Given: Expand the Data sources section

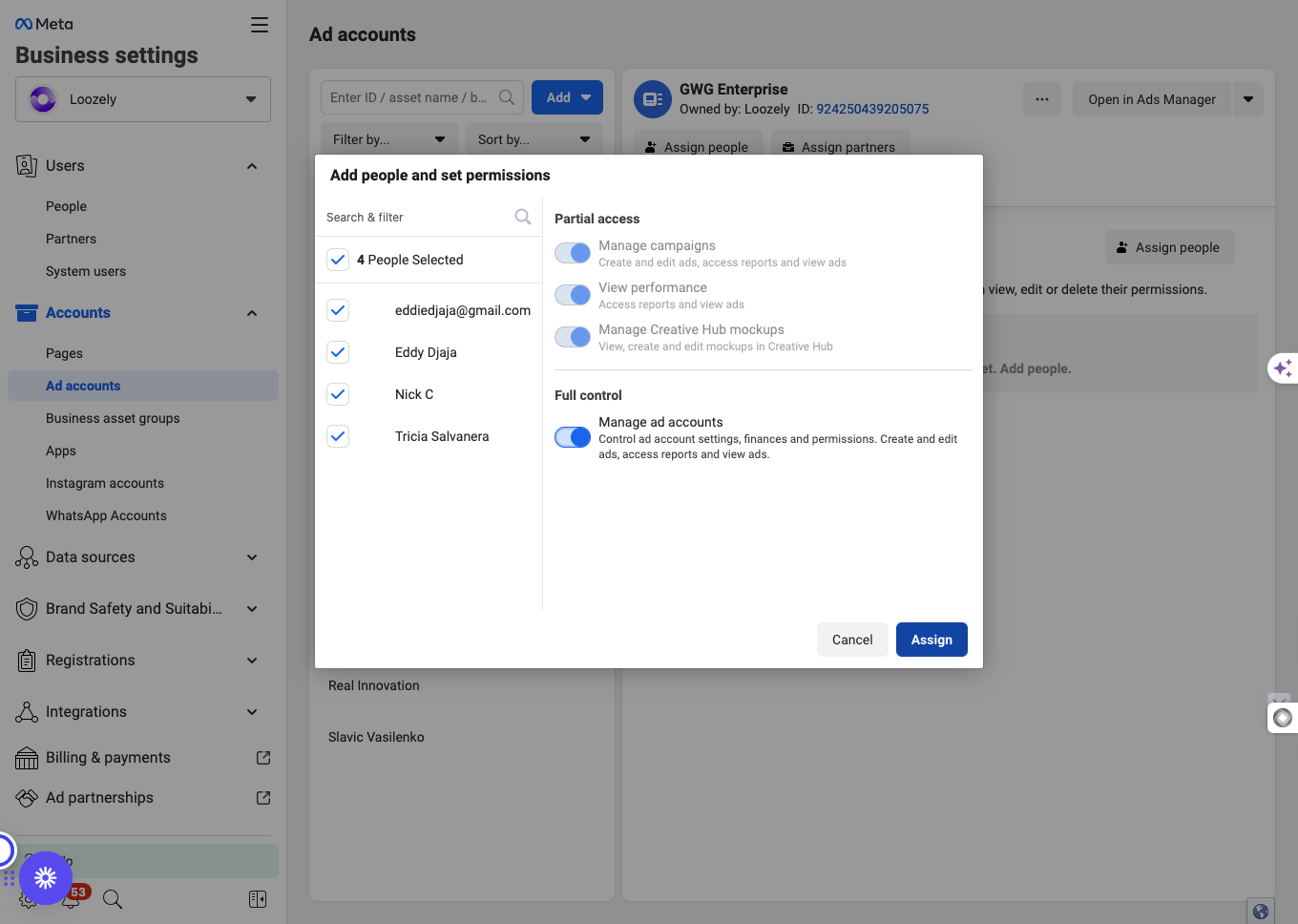Looking at the screenshot, I should (252, 557).
